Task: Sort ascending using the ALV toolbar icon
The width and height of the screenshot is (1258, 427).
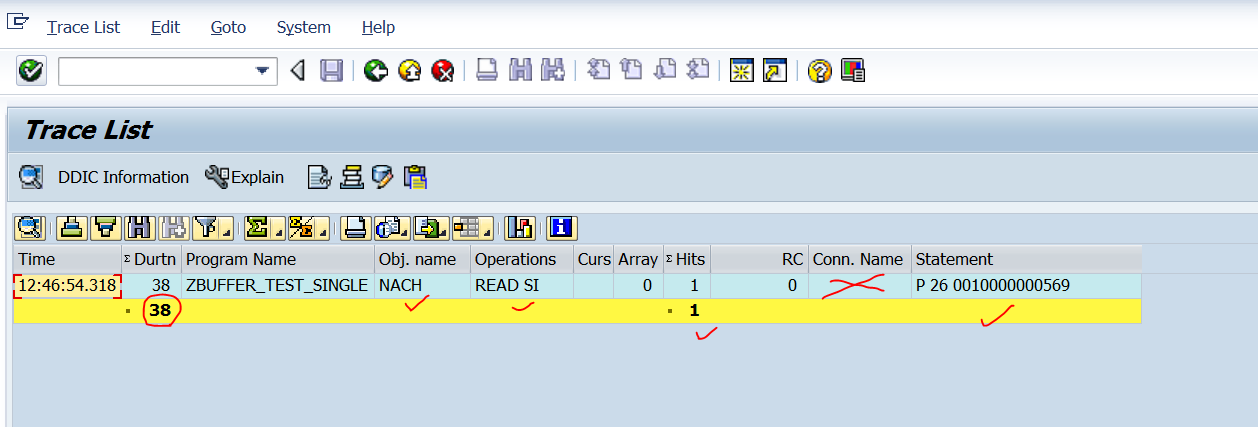Action: 70,228
